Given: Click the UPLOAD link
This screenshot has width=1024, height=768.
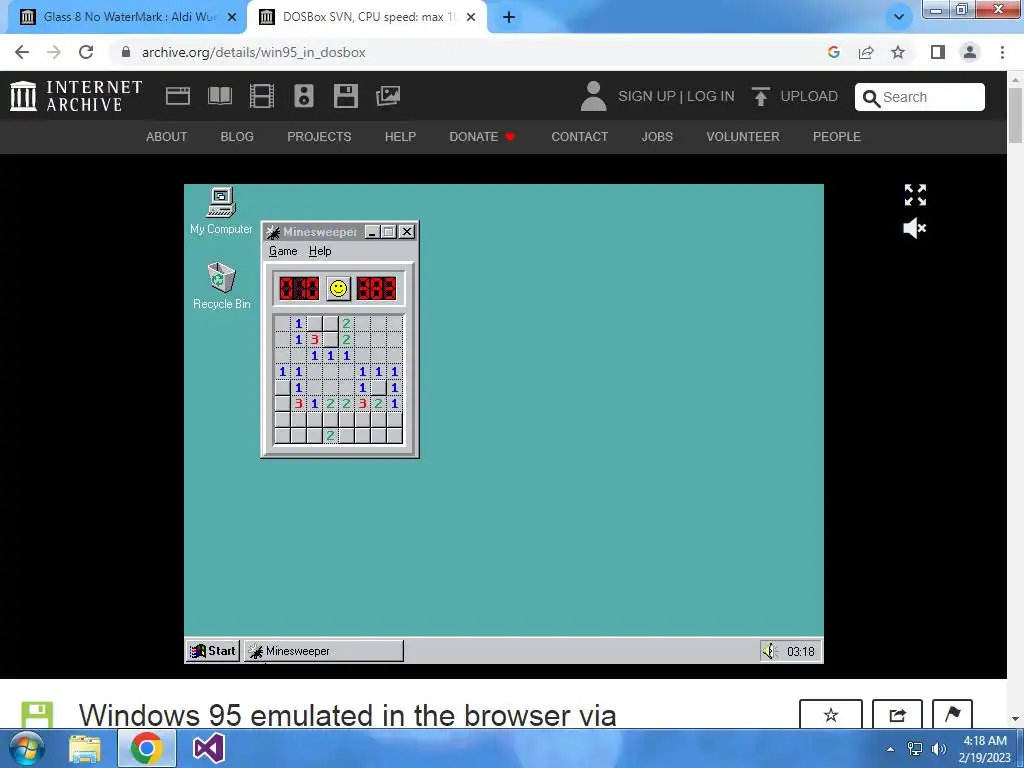Looking at the screenshot, I should tap(794, 96).
